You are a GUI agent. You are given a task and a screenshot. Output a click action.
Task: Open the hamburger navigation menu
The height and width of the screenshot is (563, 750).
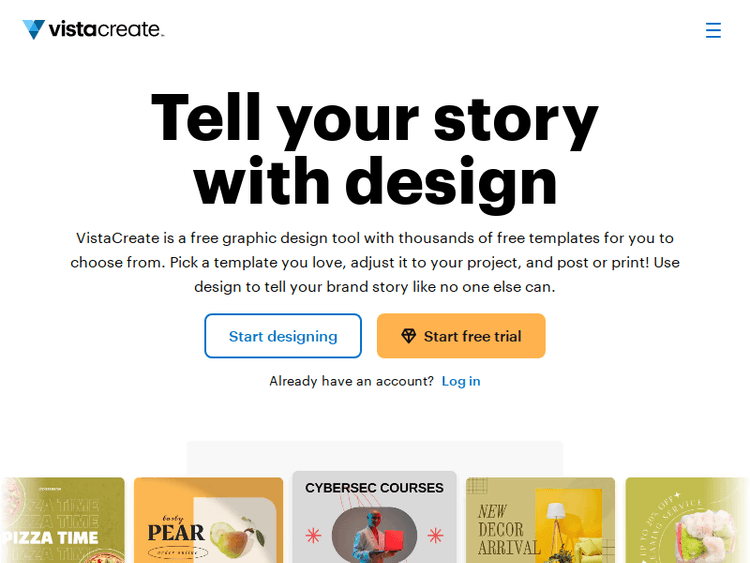[713, 30]
